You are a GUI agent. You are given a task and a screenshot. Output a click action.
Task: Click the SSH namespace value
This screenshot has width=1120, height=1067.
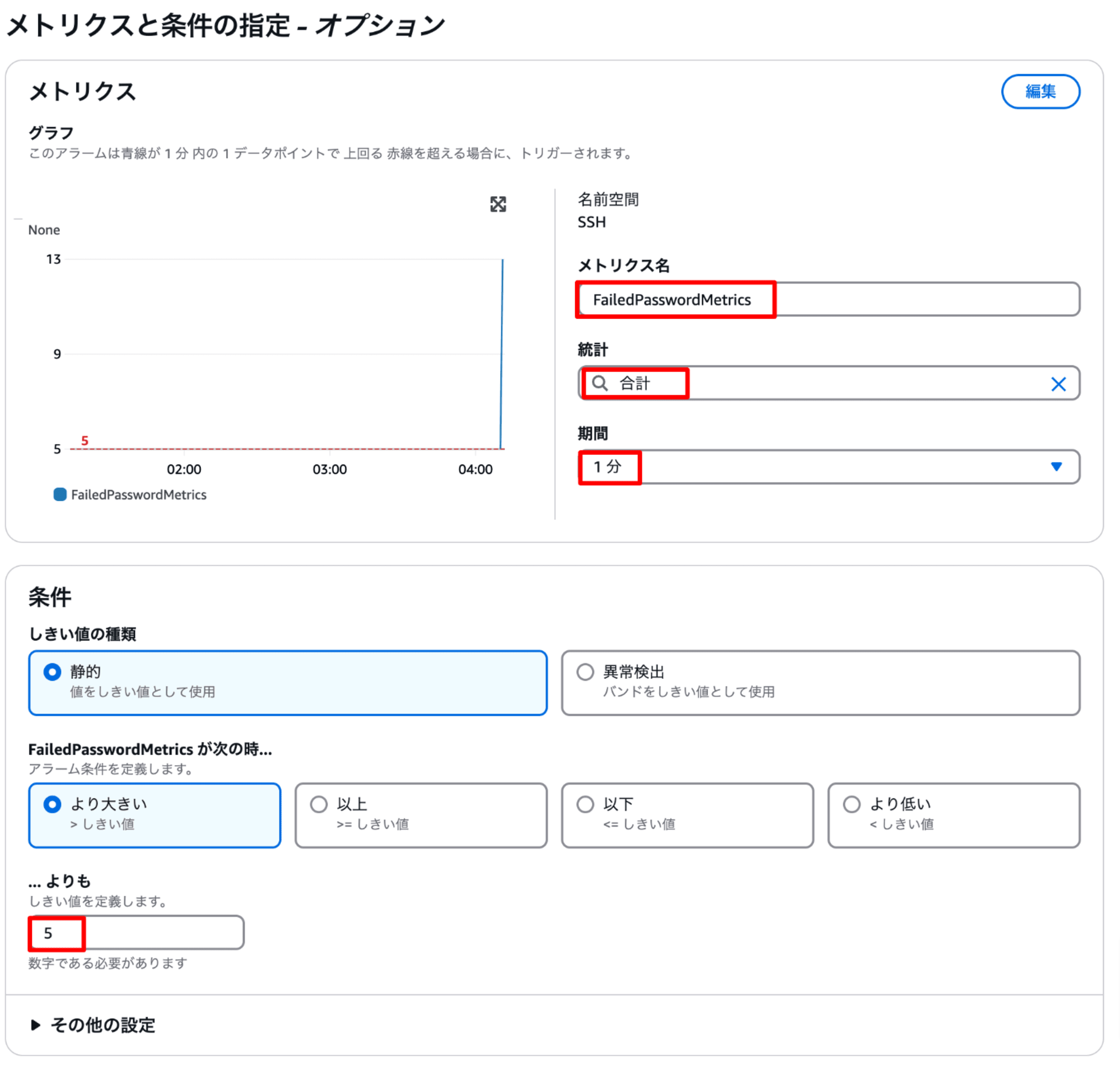pos(591,222)
